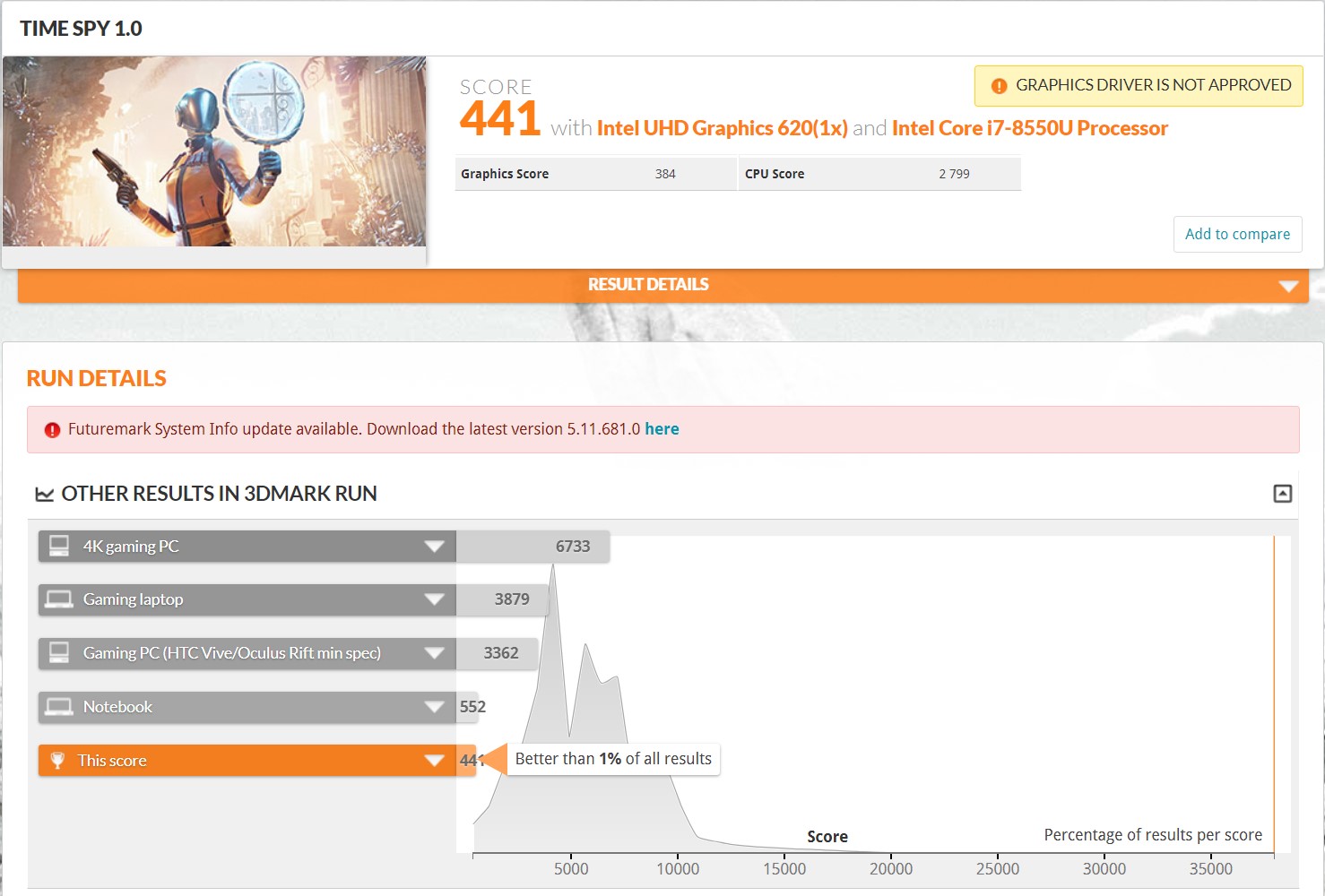Expand the 4K gaming PC dropdown arrow
The width and height of the screenshot is (1325, 896).
(434, 547)
